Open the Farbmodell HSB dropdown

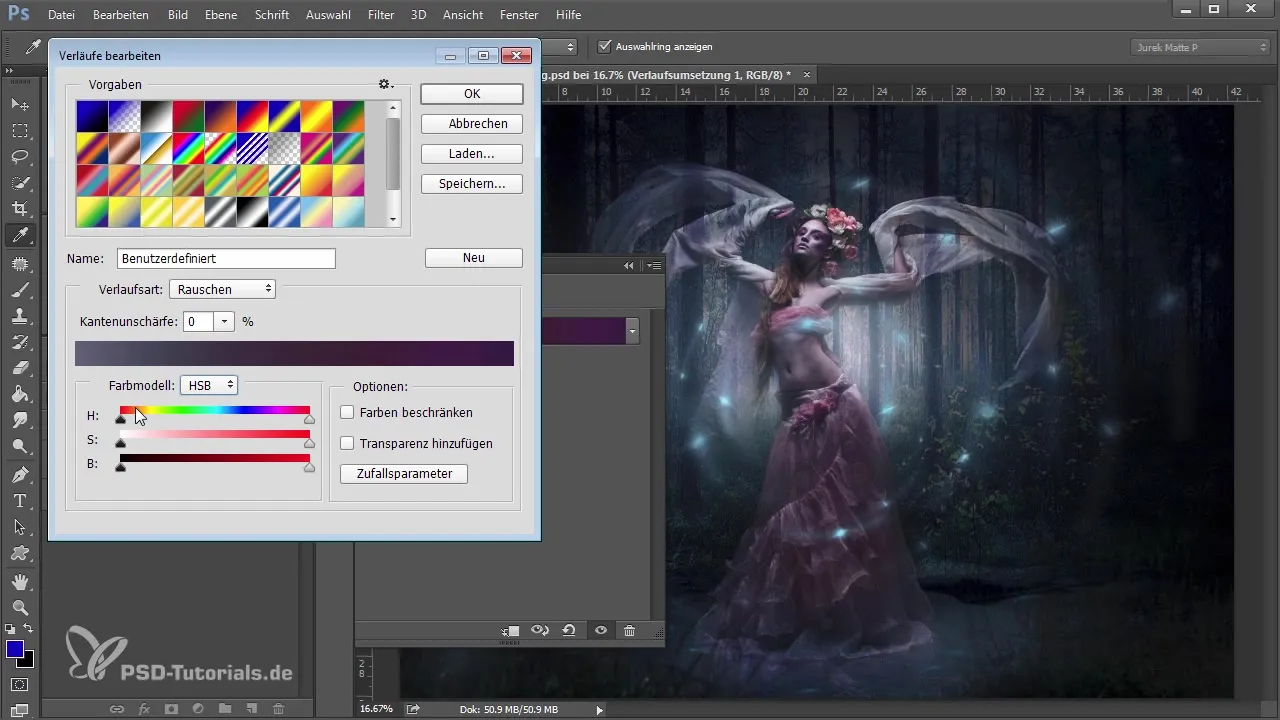point(209,385)
